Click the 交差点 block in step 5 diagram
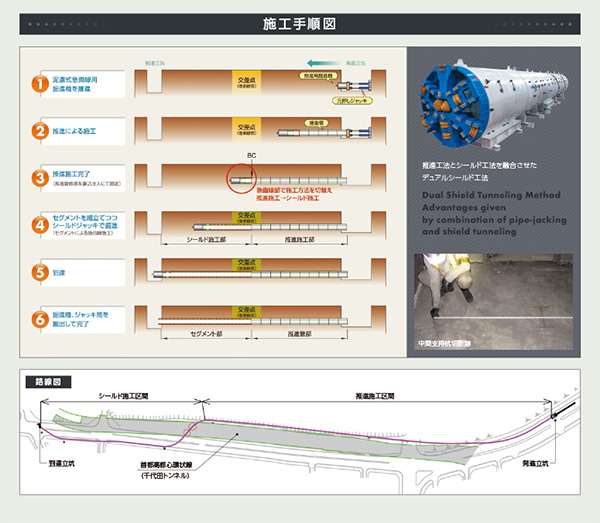 (x=247, y=264)
